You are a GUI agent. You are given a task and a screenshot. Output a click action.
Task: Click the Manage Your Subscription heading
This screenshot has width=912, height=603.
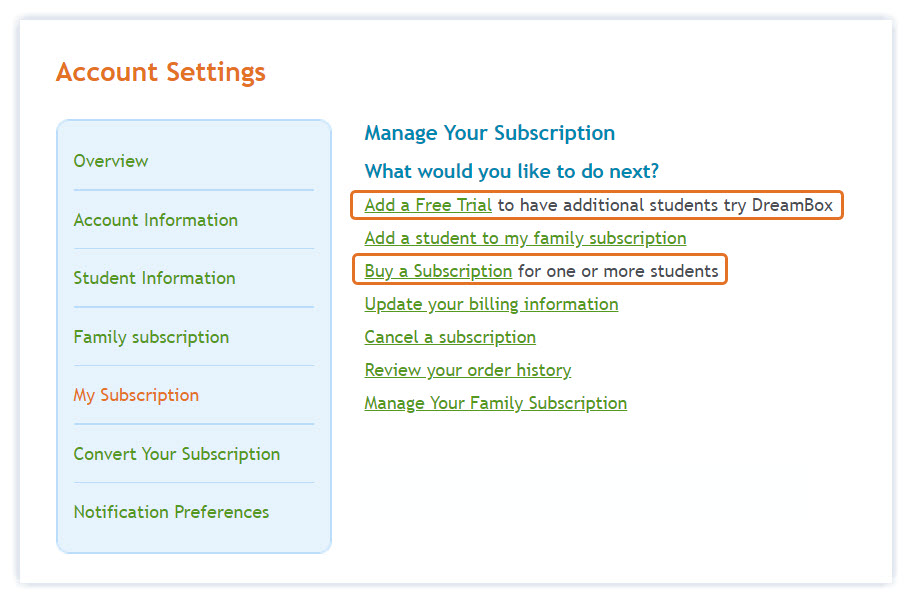point(489,133)
